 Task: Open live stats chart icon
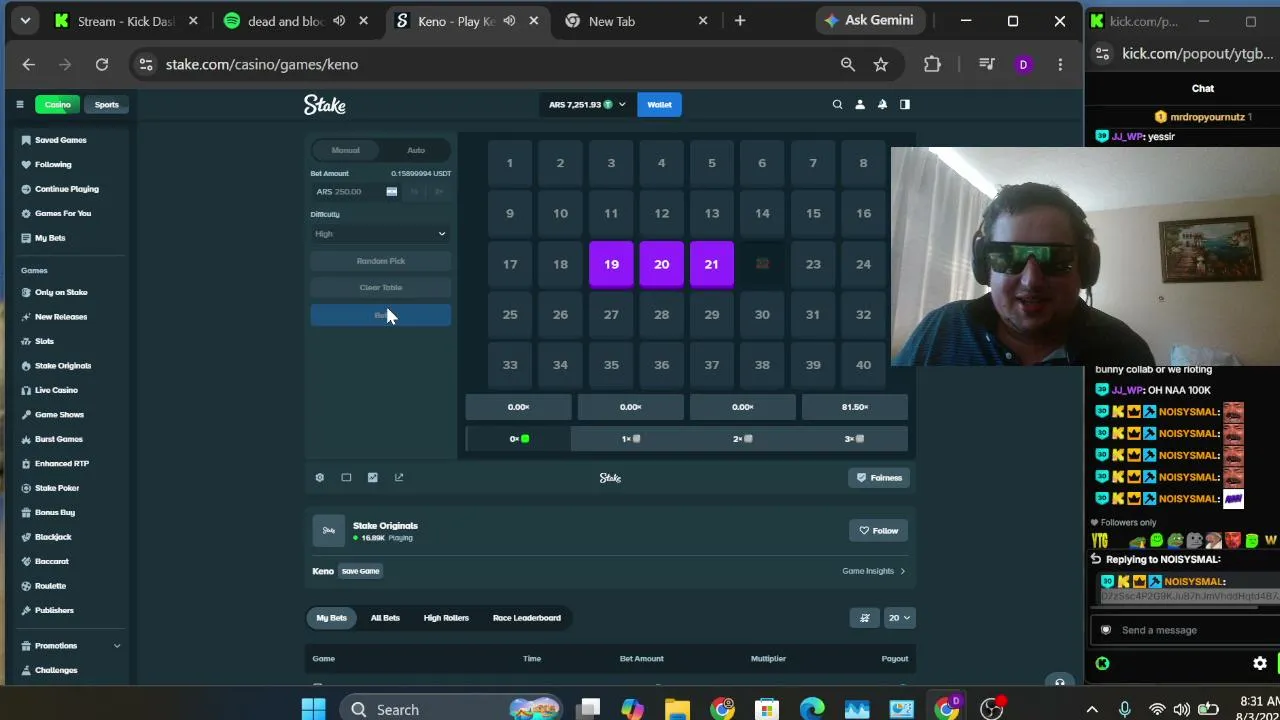point(373,478)
